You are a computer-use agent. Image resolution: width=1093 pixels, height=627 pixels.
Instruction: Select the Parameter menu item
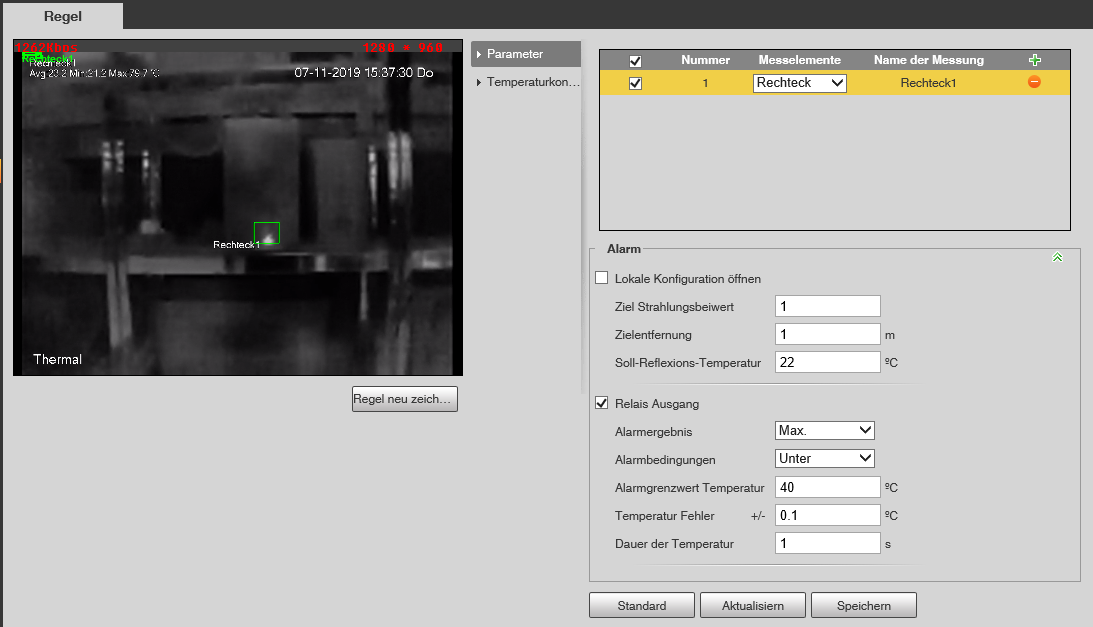tap(526, 54)
